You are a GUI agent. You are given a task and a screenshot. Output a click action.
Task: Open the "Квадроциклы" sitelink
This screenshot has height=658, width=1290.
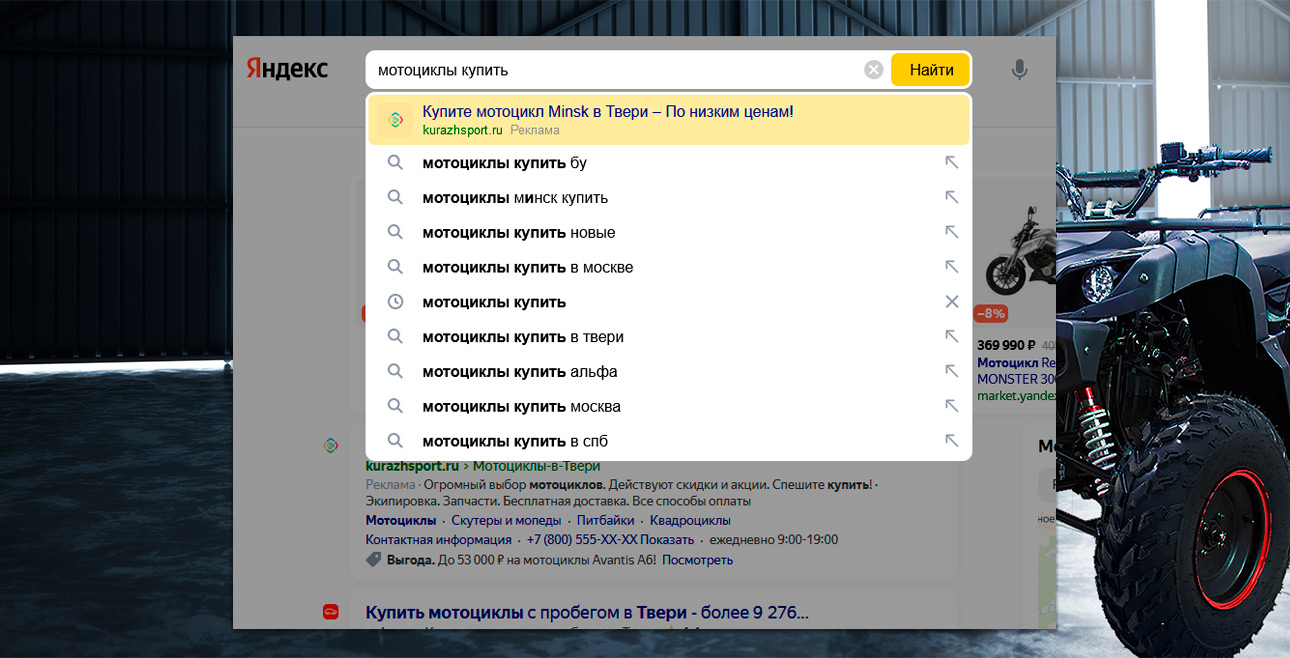point(690,520)
